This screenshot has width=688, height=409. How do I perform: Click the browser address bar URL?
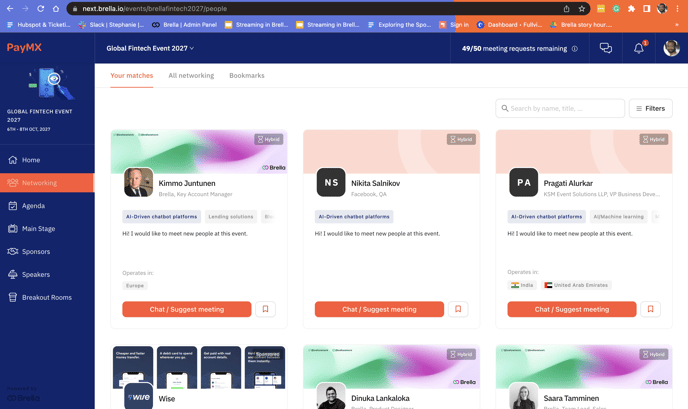tap(154, 8)
